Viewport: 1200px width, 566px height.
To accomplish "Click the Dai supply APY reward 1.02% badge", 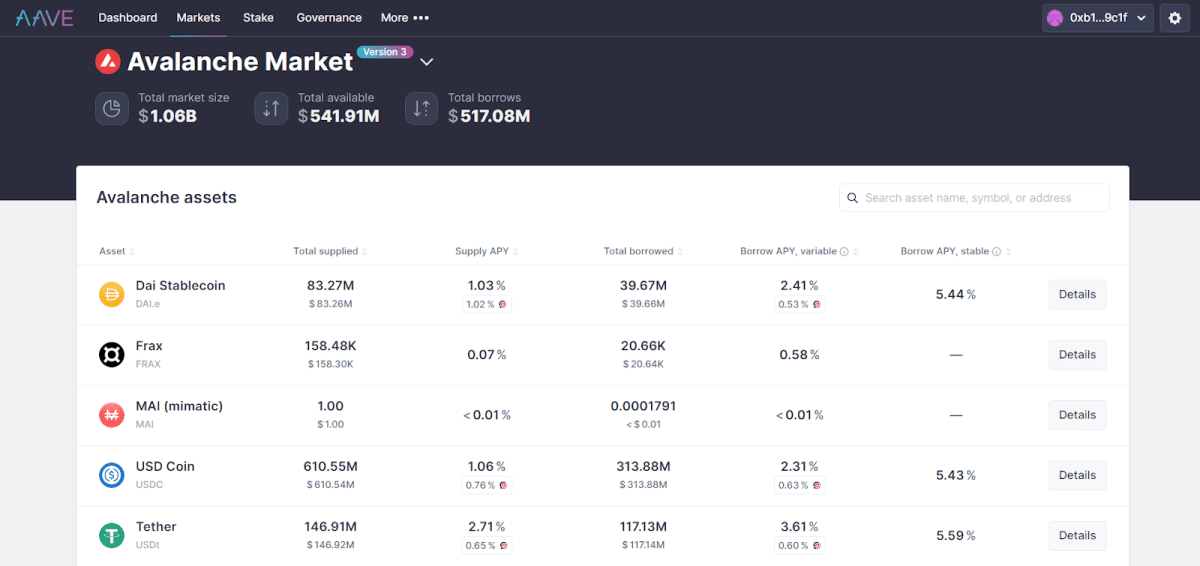I will (486, 304).
